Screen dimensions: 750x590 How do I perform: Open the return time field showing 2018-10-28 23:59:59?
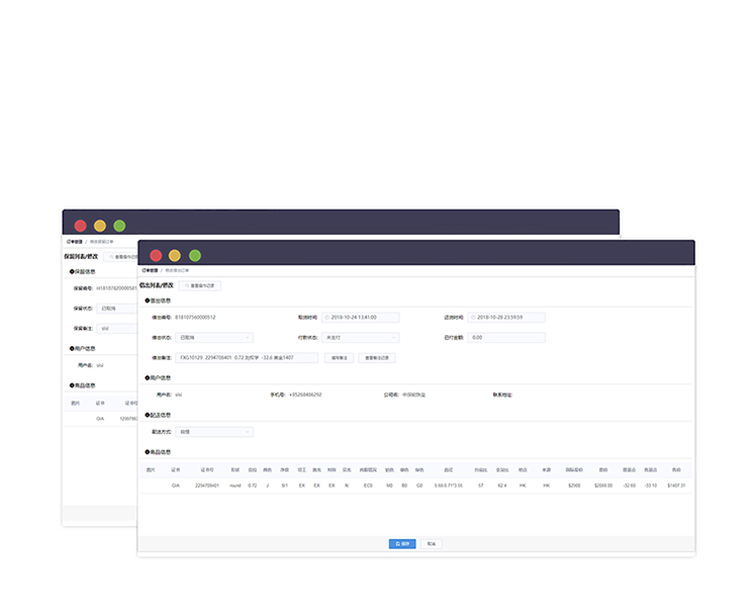pos(506,317)
